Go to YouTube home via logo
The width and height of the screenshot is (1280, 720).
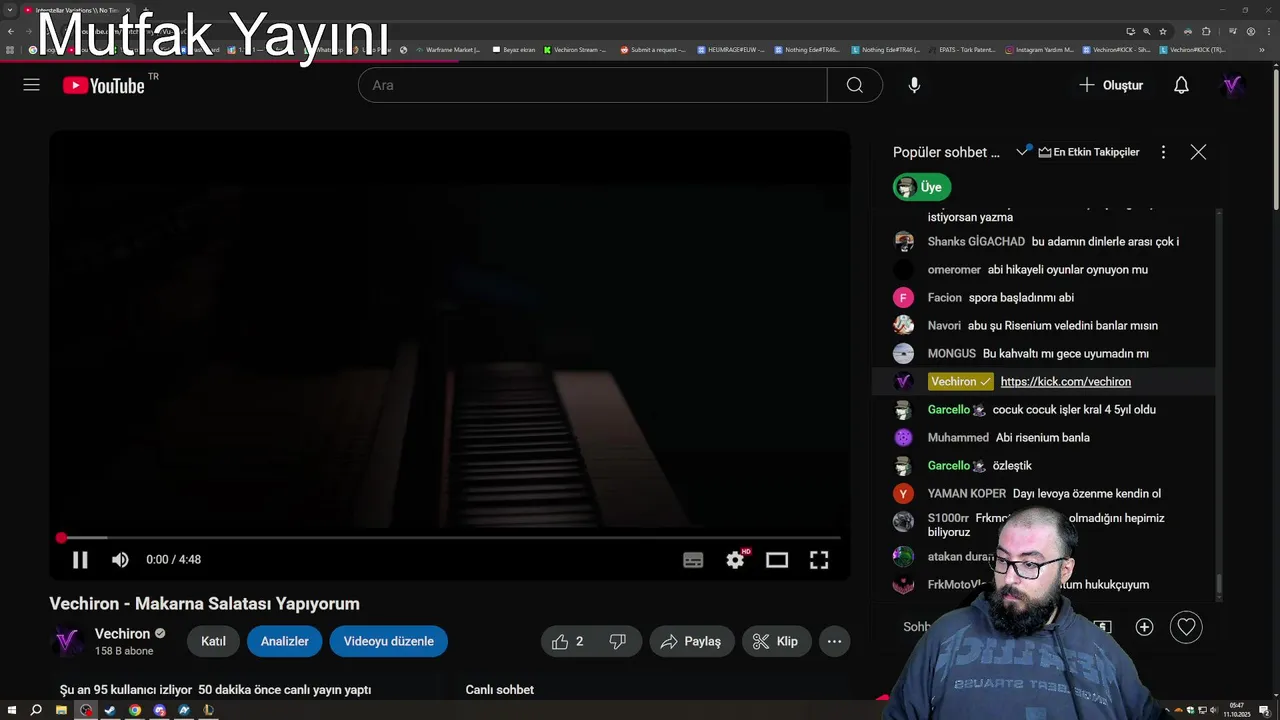point(104,85)
